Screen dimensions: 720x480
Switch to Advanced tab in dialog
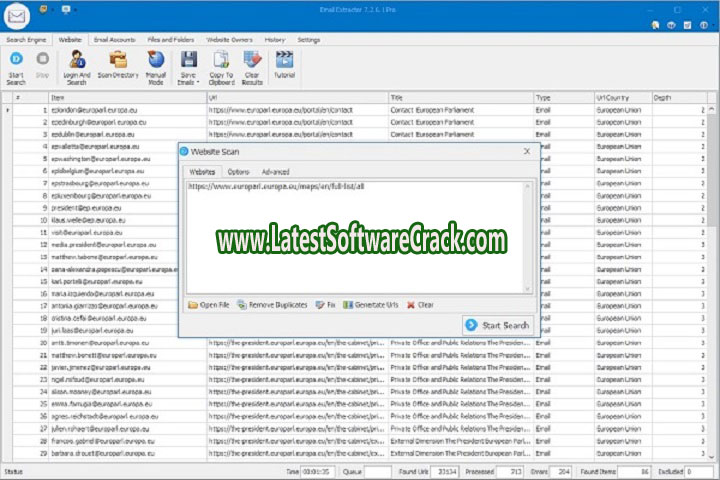pos(276,172)
